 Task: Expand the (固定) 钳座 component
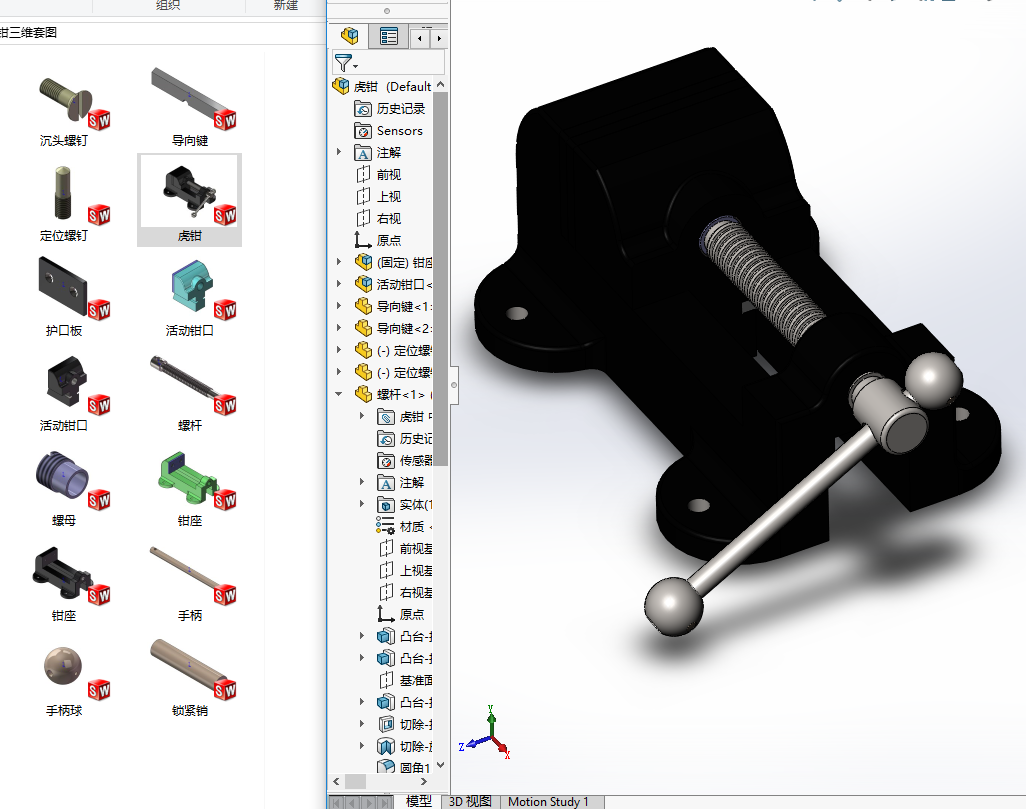coord(339,263)
